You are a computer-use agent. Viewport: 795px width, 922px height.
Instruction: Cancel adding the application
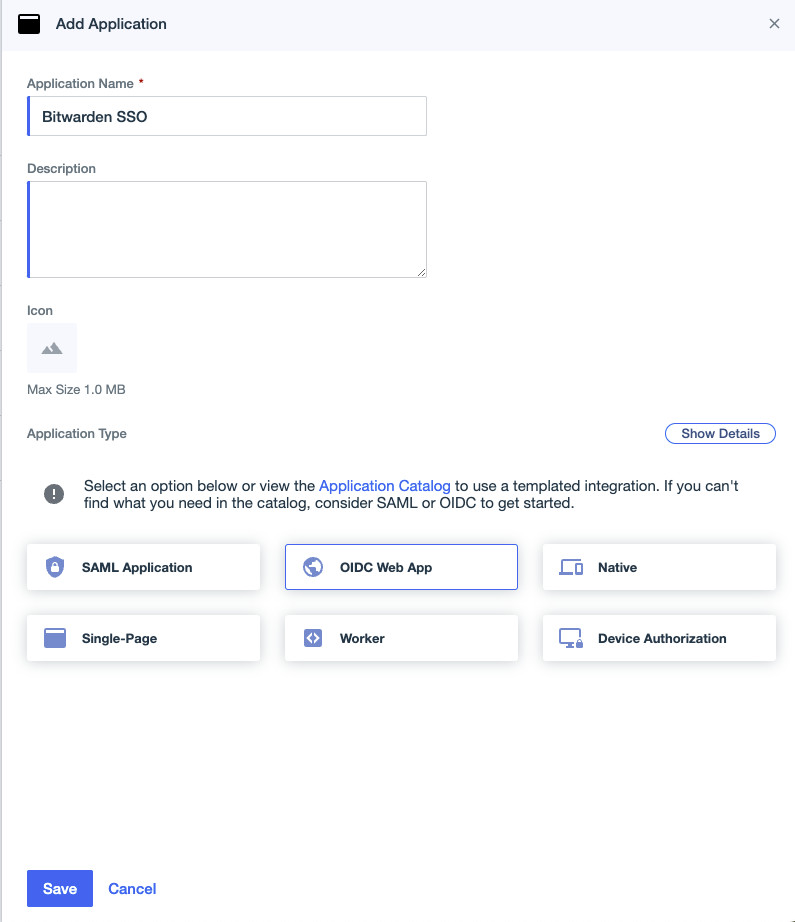pyautogui.click(x=132, y=889)
